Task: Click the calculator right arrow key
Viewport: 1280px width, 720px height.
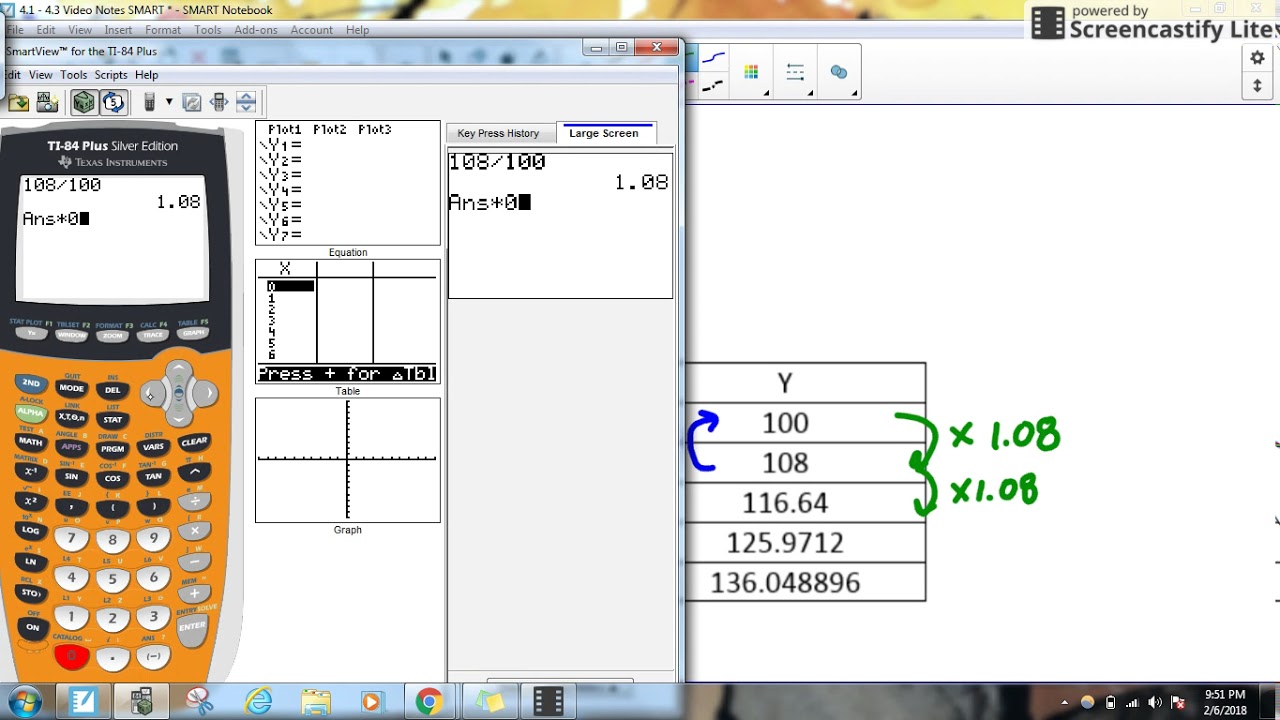Action: click(x=208, y=393)
